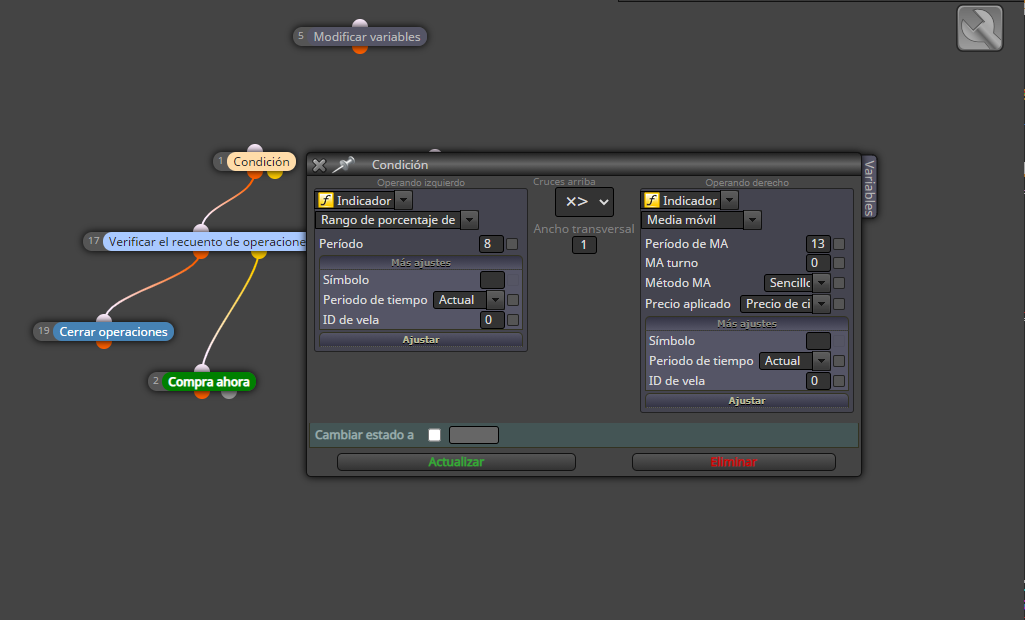Image resolution: width=1025 pixels, height=620 pixels.
Task: Toggle left operand Periodo de tiempo checkbox
Action: point(513,300)
